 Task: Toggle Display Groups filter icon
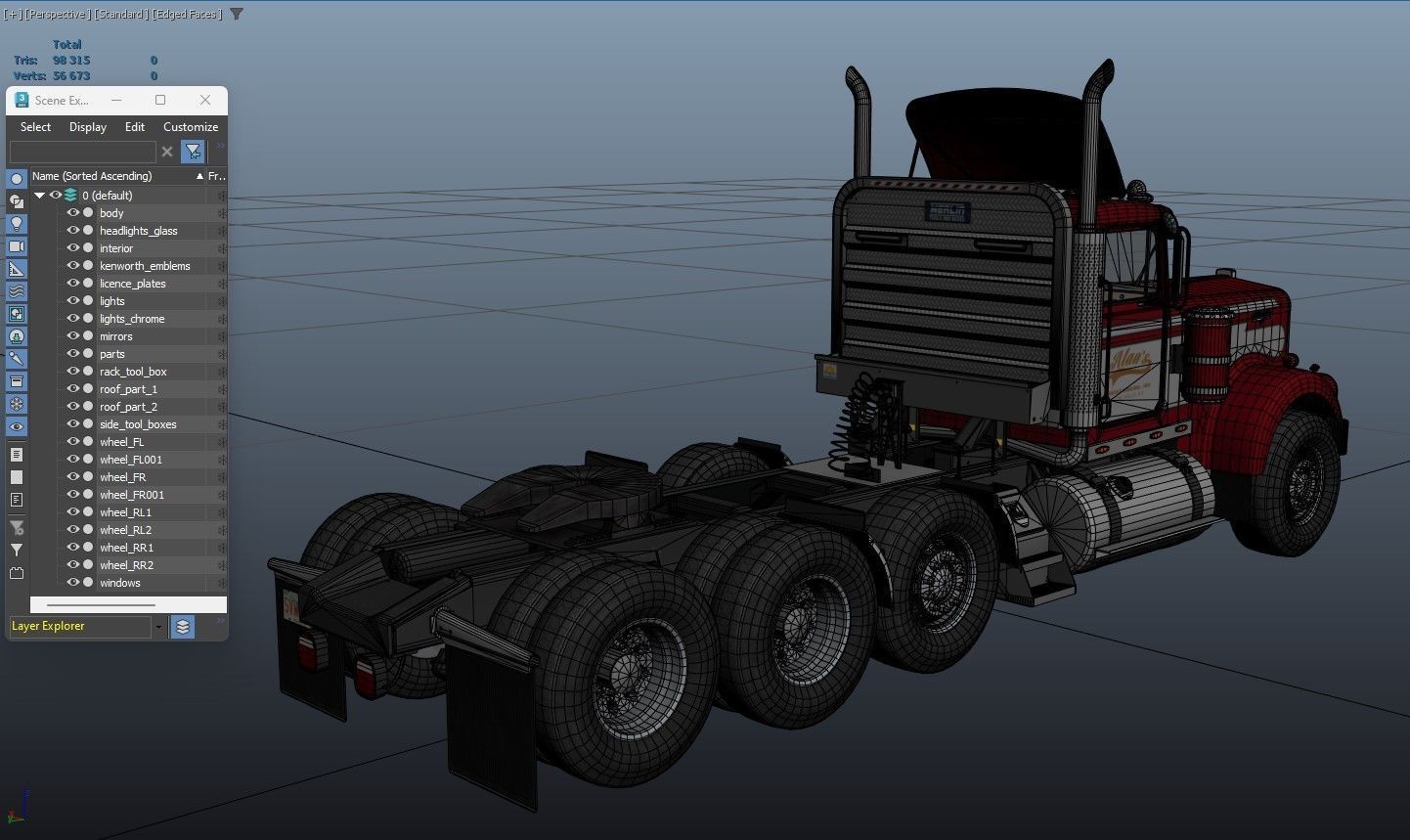17,314
